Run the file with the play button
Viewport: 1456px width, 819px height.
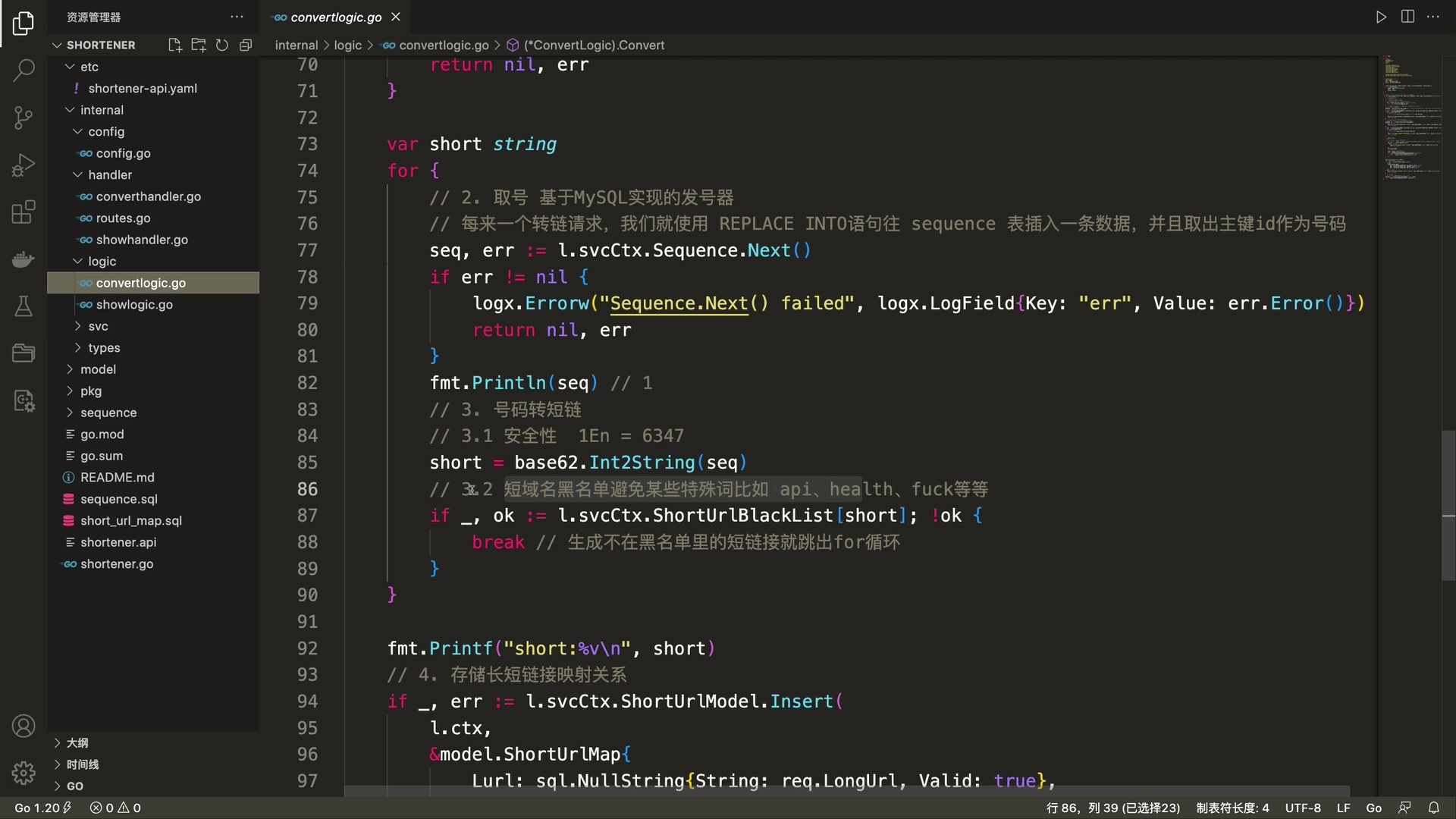1381,16
